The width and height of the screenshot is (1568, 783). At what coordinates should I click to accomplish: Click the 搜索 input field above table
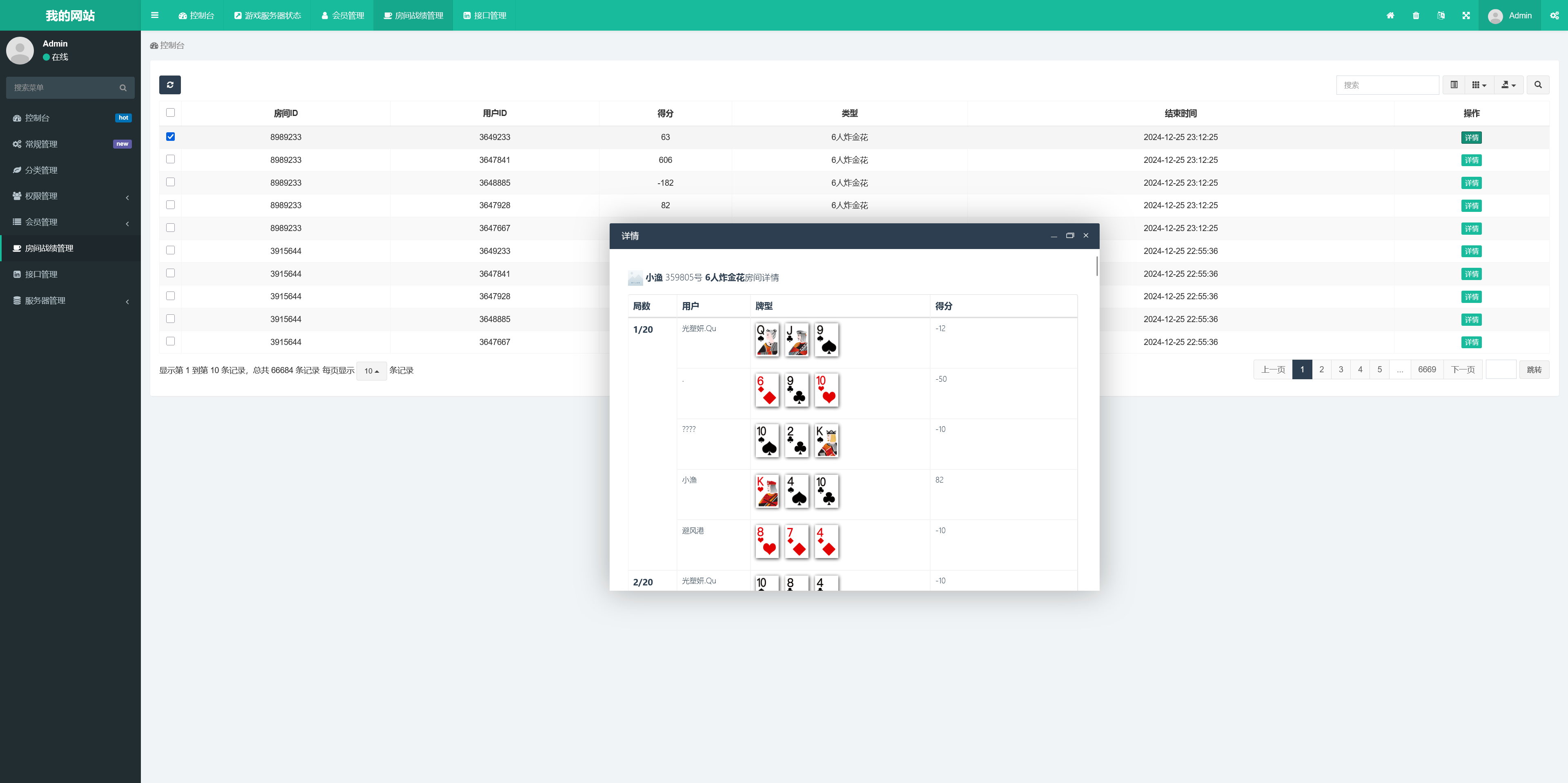(x=1387, y=85)
